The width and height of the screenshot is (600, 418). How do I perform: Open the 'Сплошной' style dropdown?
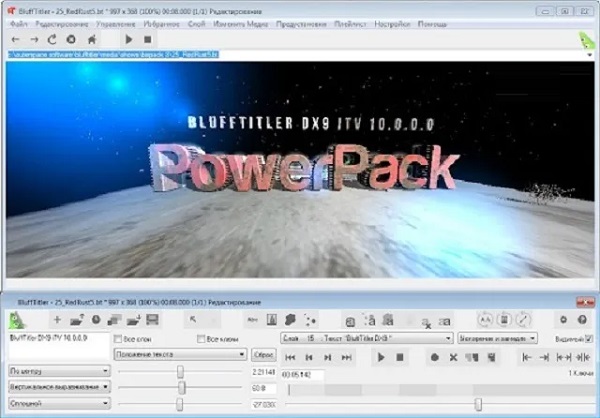pos(59,403)
